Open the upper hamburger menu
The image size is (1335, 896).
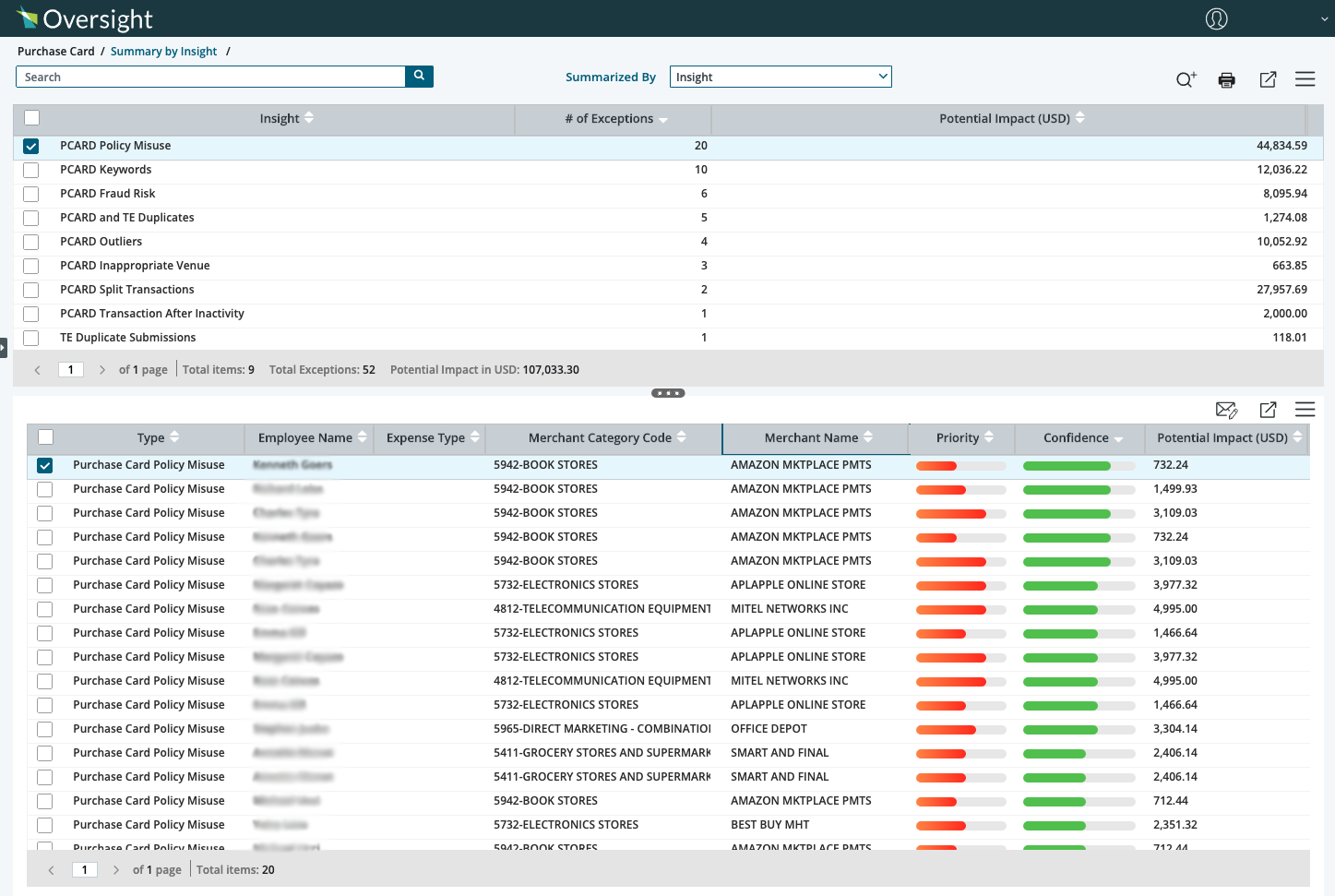1305,79
